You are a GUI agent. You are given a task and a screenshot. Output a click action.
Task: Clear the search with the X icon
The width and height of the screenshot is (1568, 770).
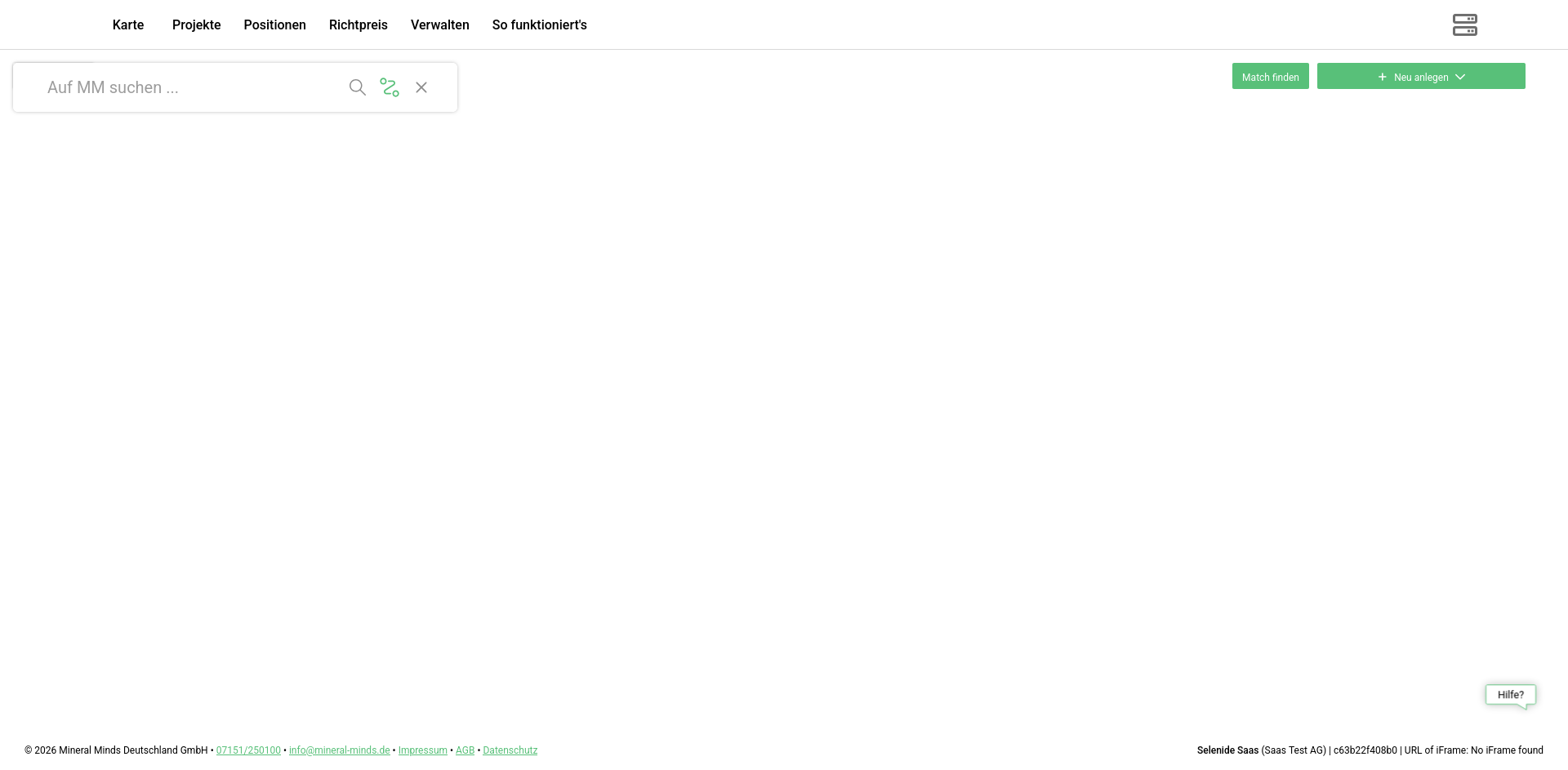click(x=421, y=87)
